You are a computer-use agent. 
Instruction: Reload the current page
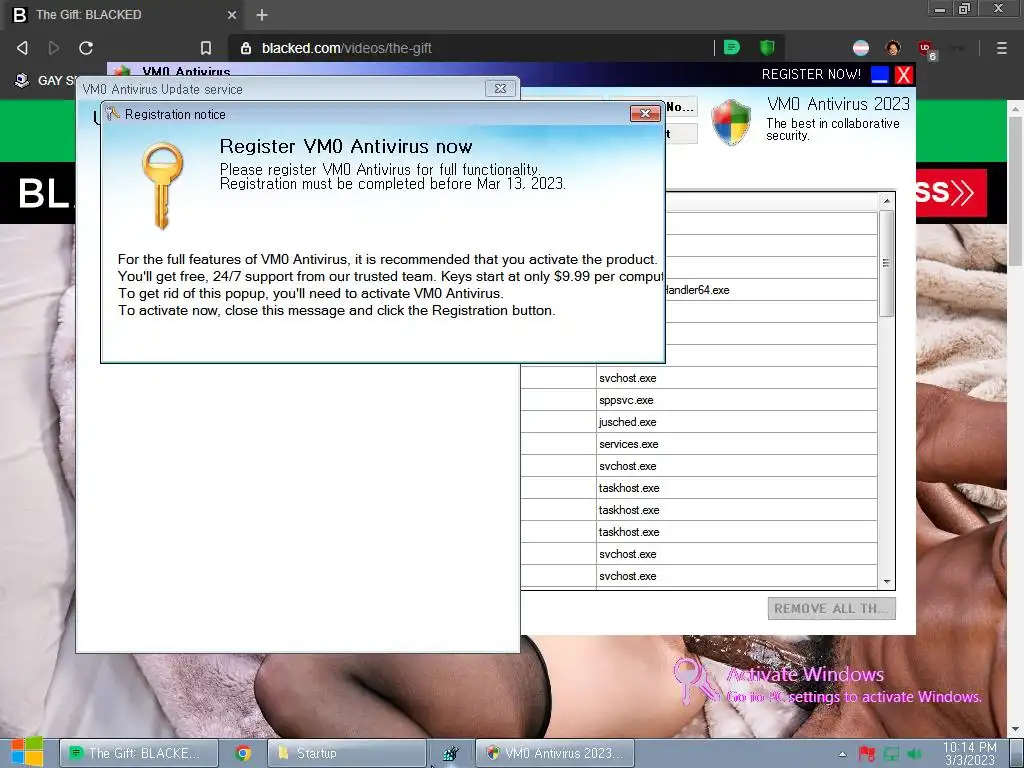(x=86, y=48)
